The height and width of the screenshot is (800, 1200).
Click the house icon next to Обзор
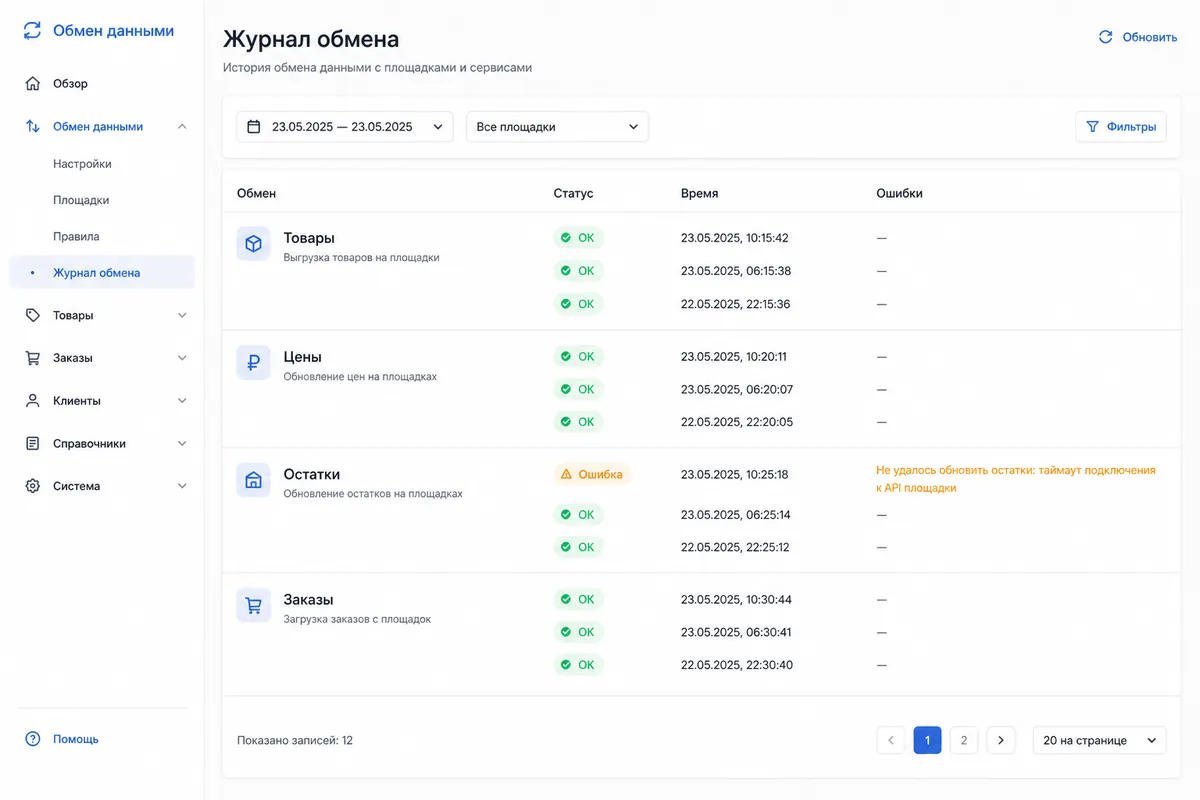[x=33, y=84]
